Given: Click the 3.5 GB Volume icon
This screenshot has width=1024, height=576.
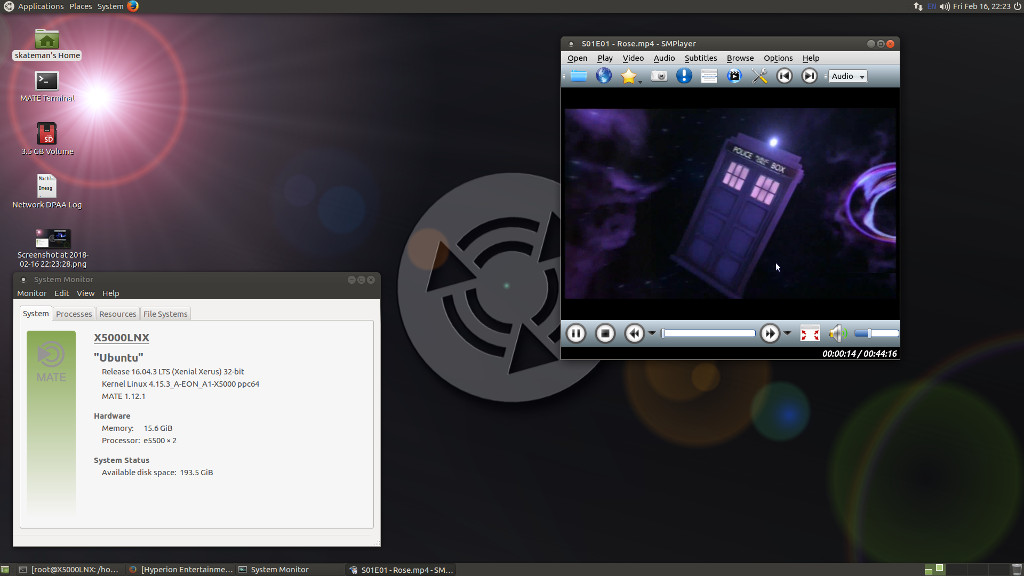Looking at the screenshot, I should [x=47, y=139].
